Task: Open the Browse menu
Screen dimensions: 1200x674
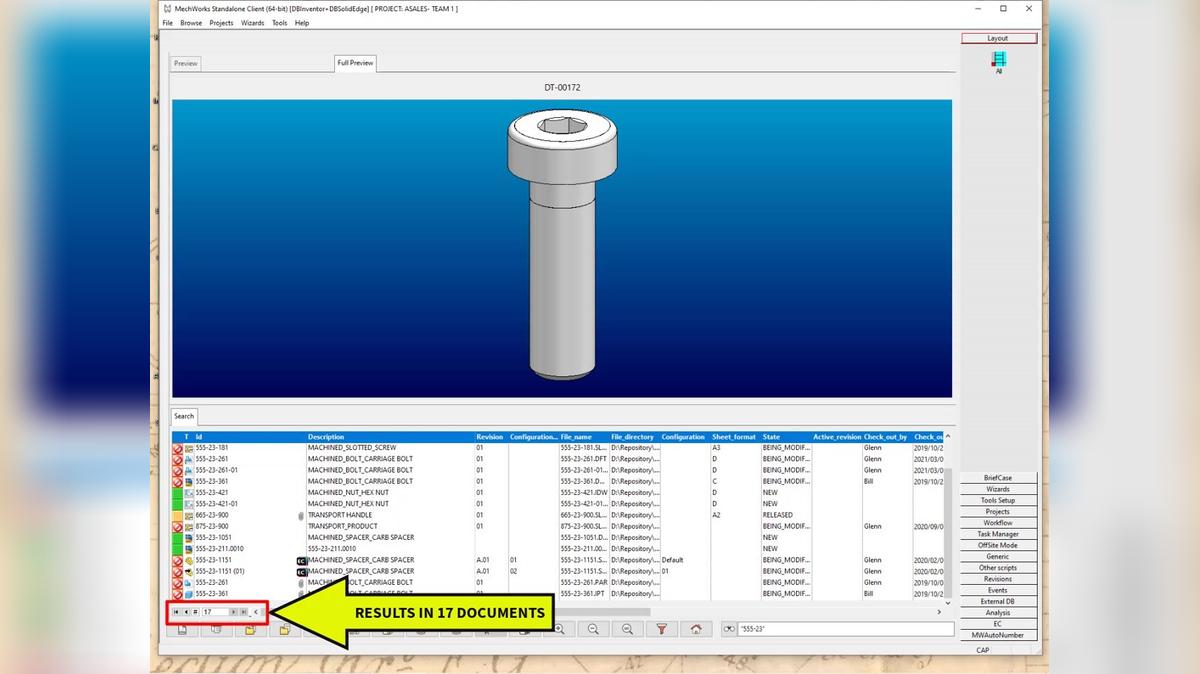Action: click(191, 23)
